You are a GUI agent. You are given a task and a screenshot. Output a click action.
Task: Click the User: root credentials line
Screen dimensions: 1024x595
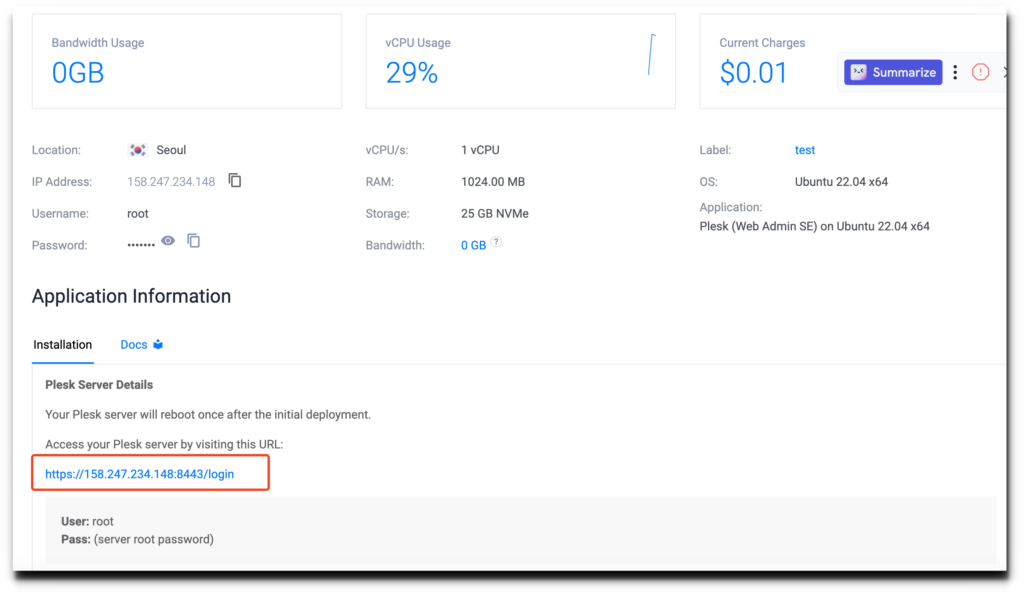coord(88,521)
